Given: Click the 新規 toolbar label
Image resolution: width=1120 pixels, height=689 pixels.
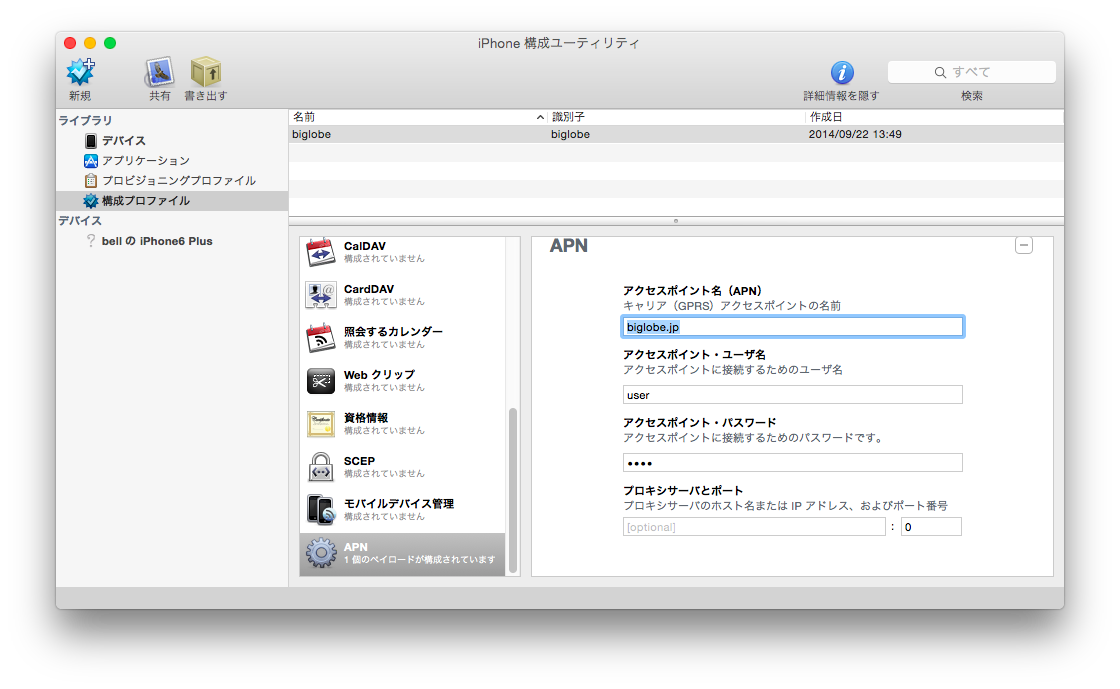Looking at the screenshot, I should [x=80, y=96].
